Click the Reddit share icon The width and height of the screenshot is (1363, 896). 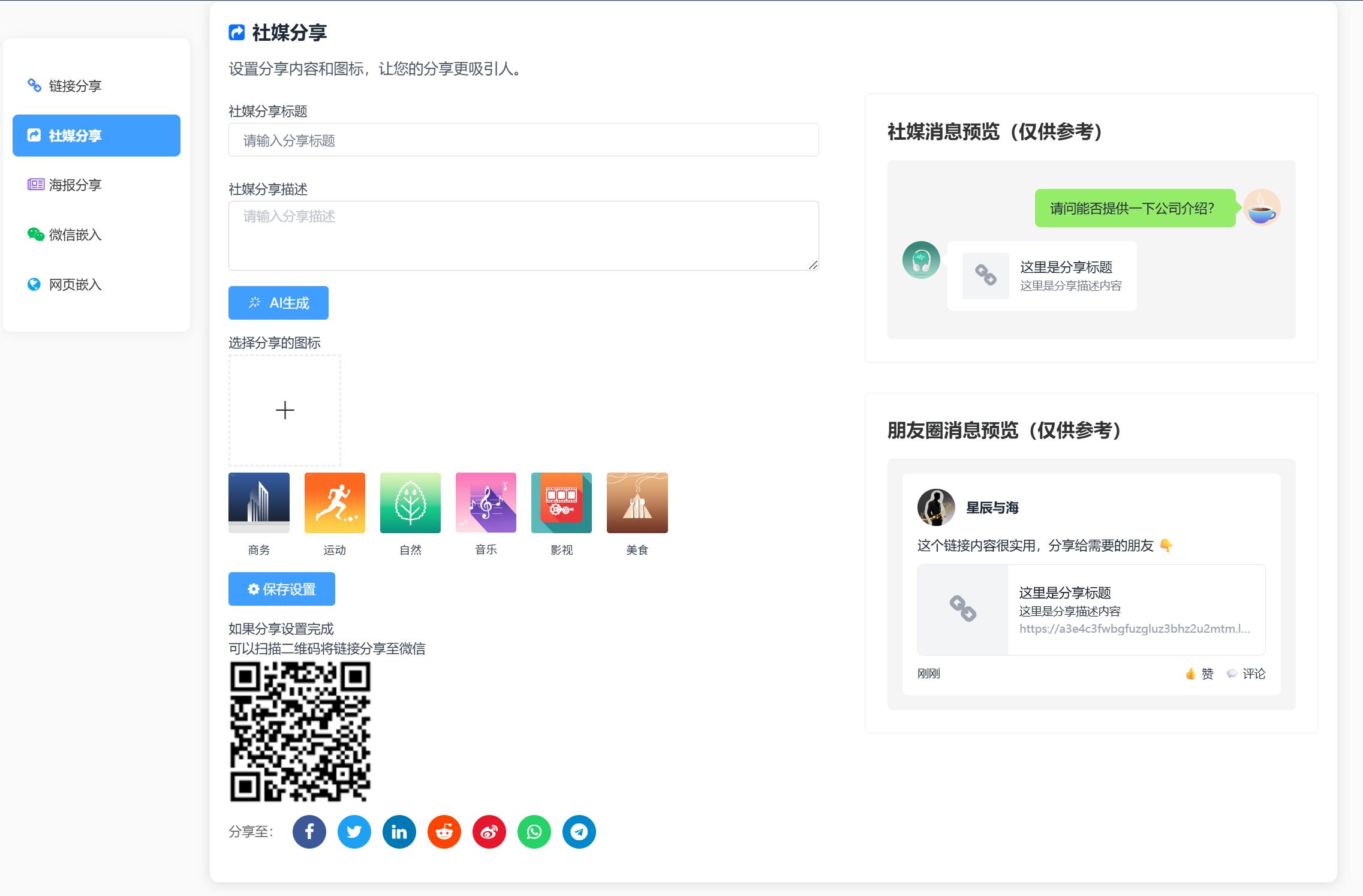[x=444, y=832]
